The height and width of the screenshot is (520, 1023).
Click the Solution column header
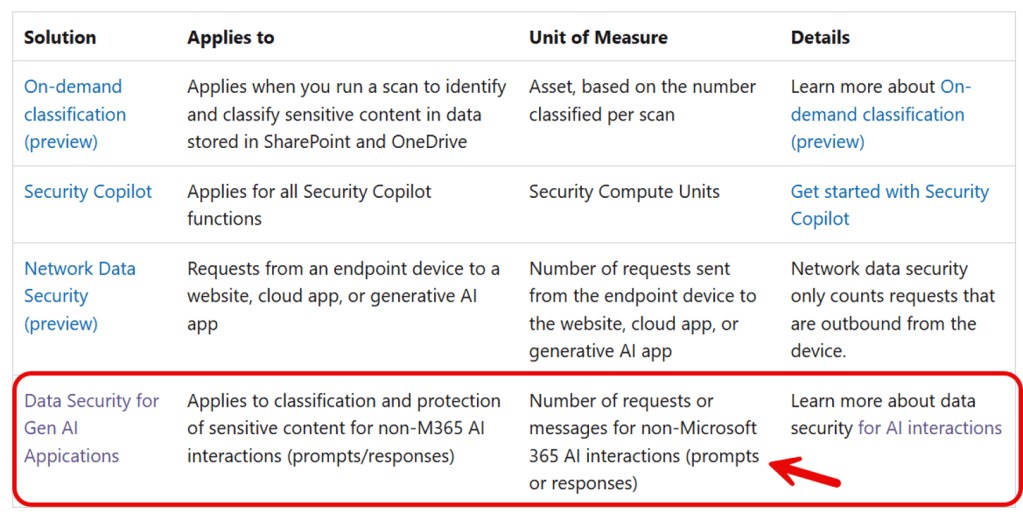point(60,38)
